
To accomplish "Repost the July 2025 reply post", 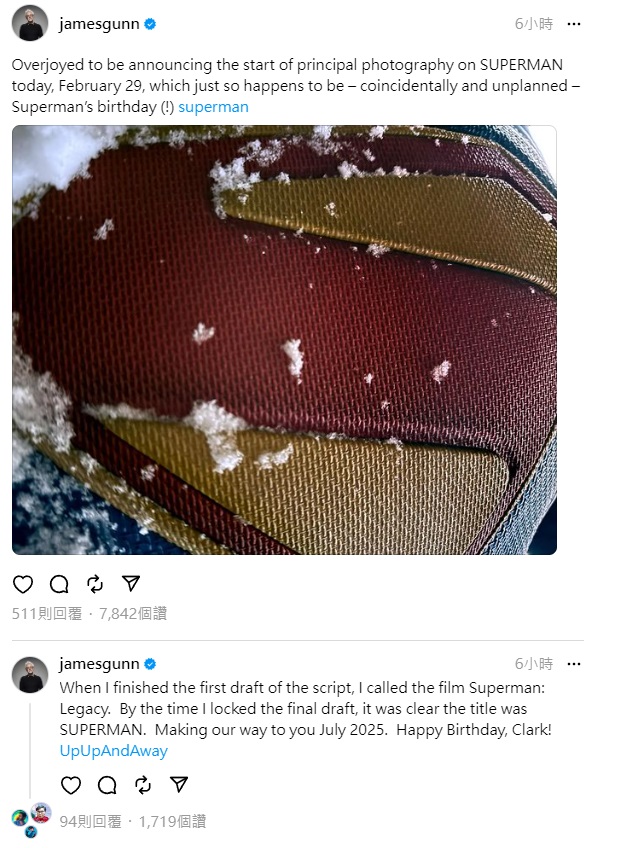I will pos(143,785).
